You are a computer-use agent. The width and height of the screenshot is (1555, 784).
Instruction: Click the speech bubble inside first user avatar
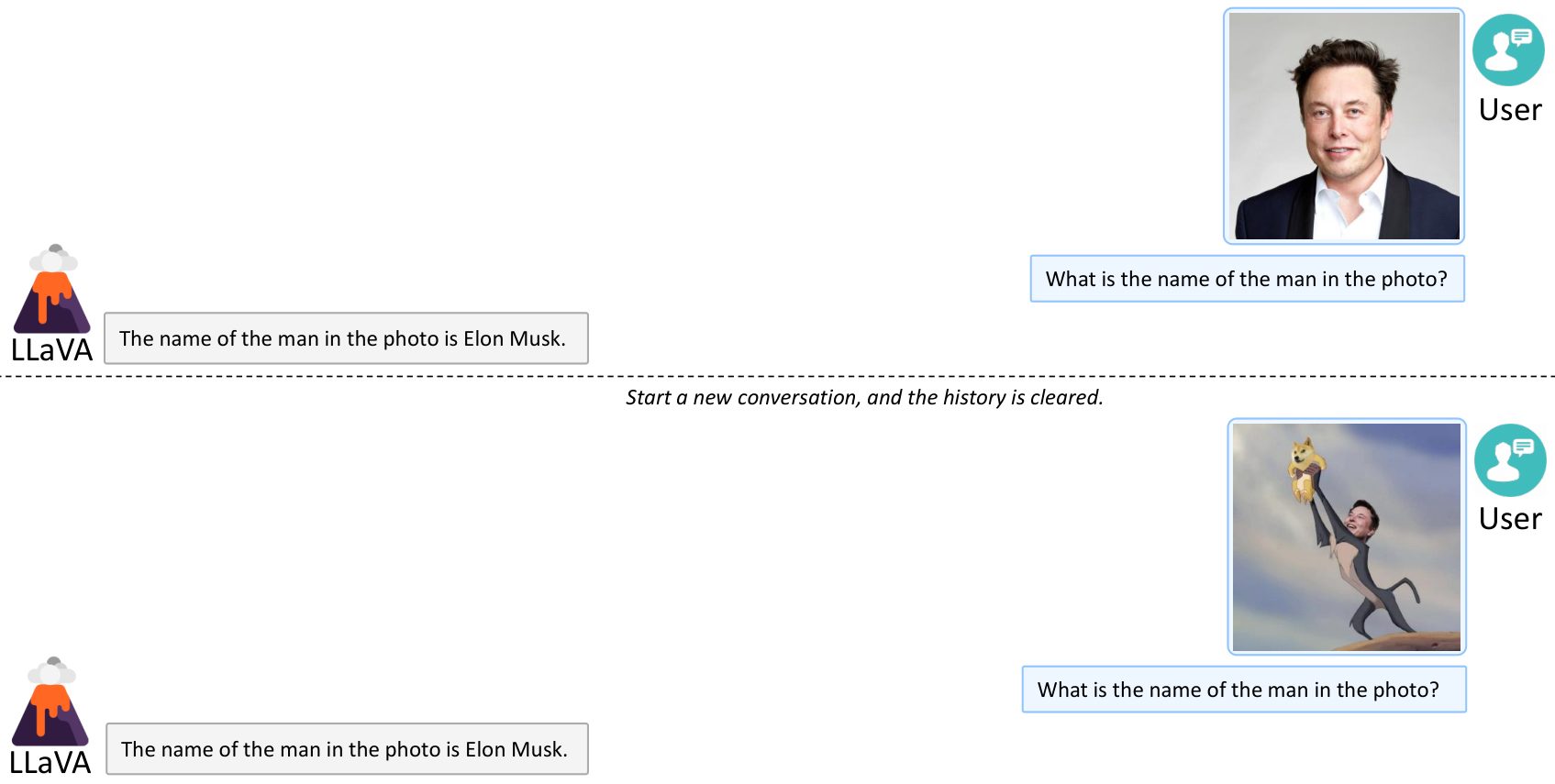point(1521,38)
